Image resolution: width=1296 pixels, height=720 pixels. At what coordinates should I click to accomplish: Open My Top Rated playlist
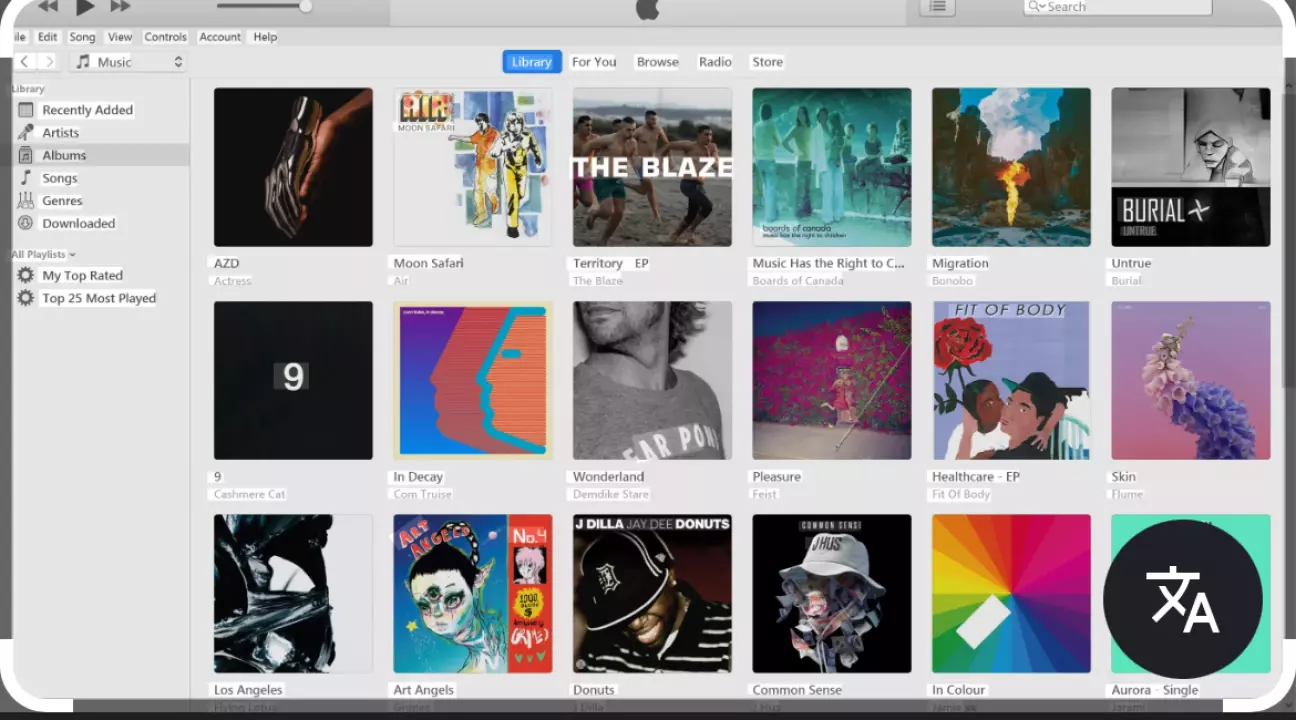click(x=82, y=276)
